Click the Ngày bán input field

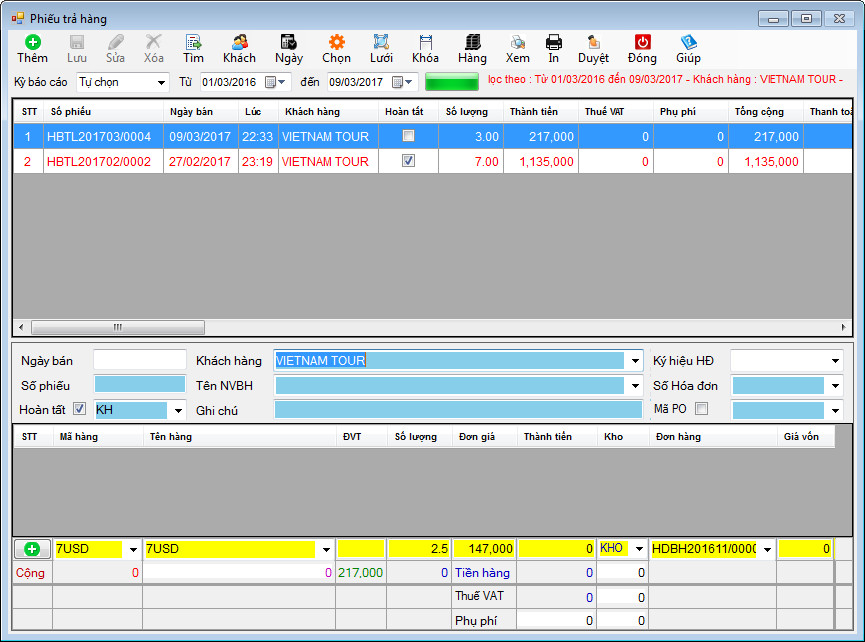(x=140, y=360)
